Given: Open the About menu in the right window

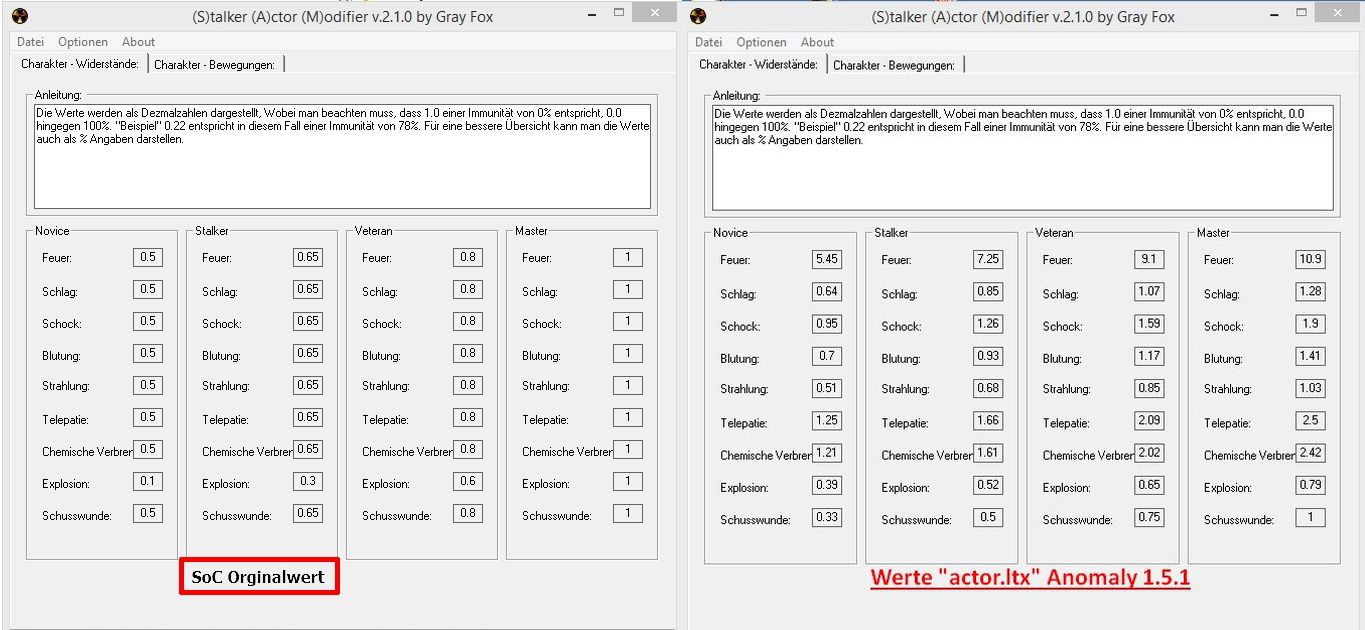Looking at the screenshot, I should pyautogui.click(x=817, y=42).
